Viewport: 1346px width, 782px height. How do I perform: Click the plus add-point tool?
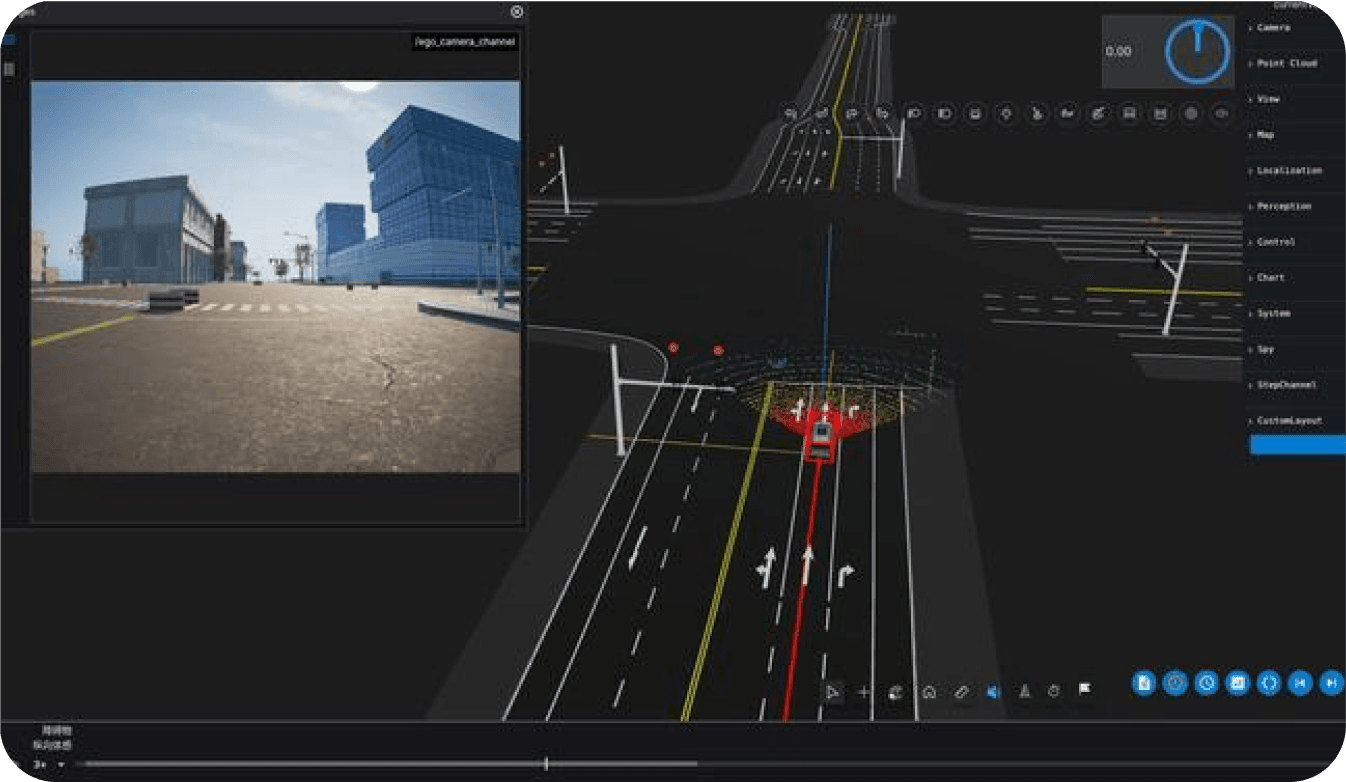pyautogui.click(x=865, y=691)
